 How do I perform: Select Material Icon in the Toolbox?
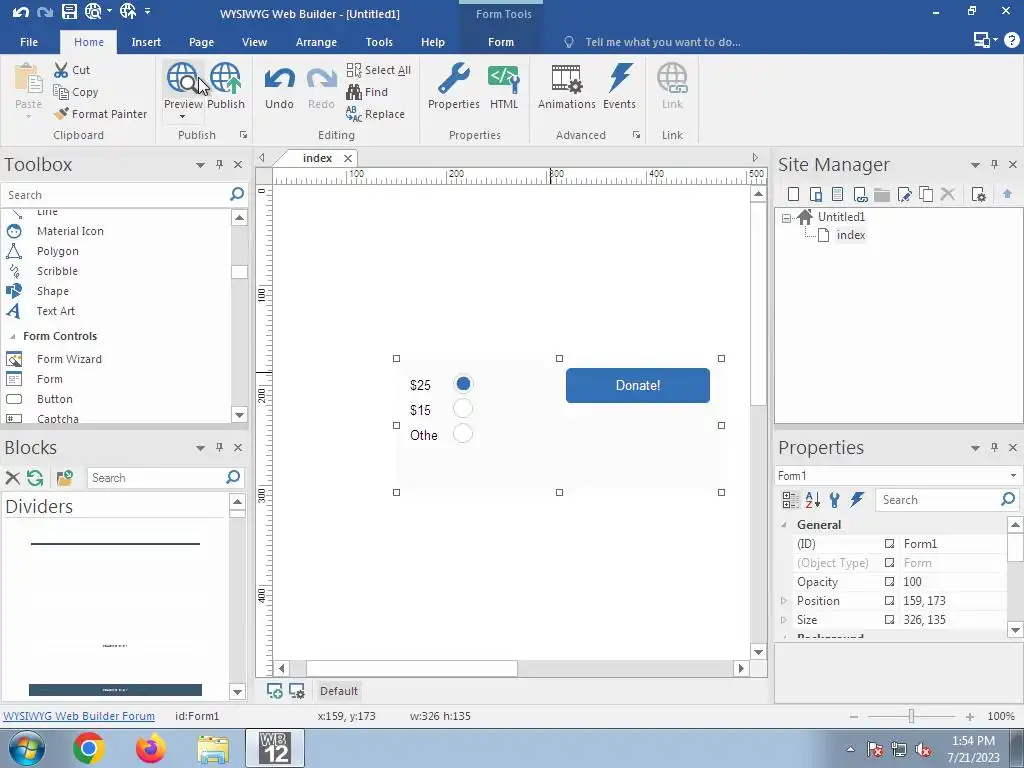(70, 231)
